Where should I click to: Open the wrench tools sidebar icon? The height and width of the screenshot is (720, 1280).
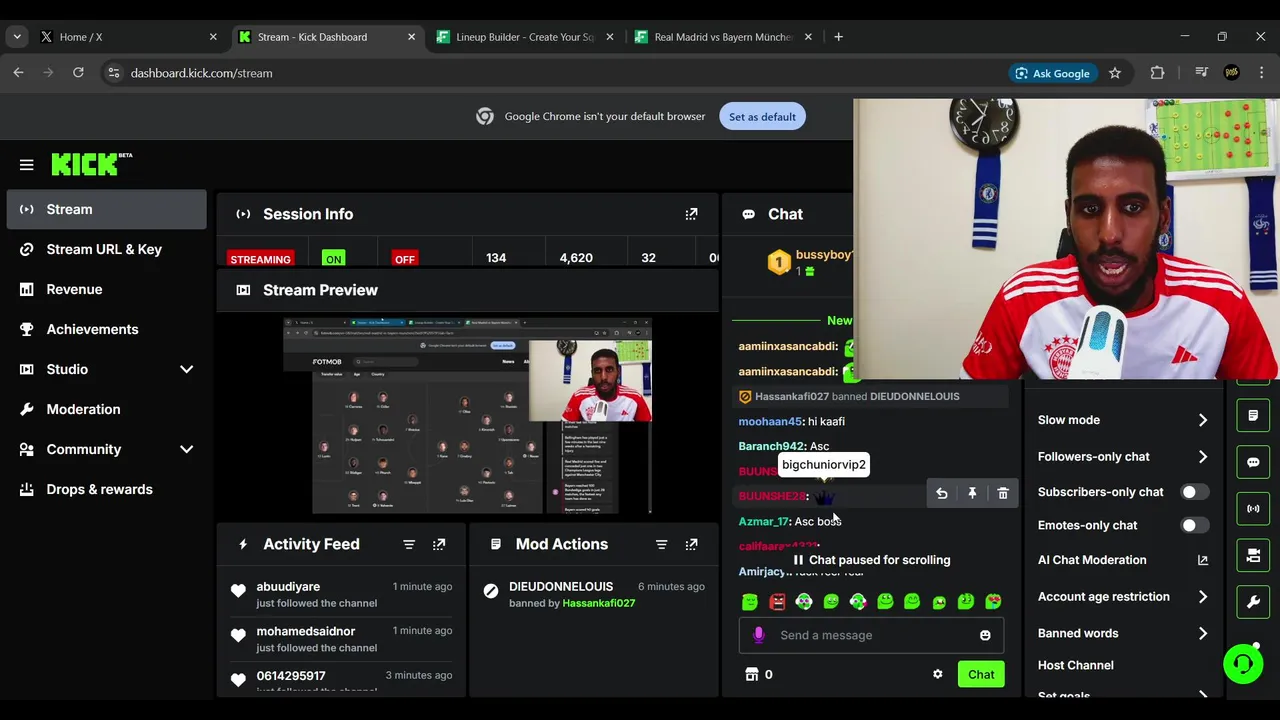(1253, 602)
